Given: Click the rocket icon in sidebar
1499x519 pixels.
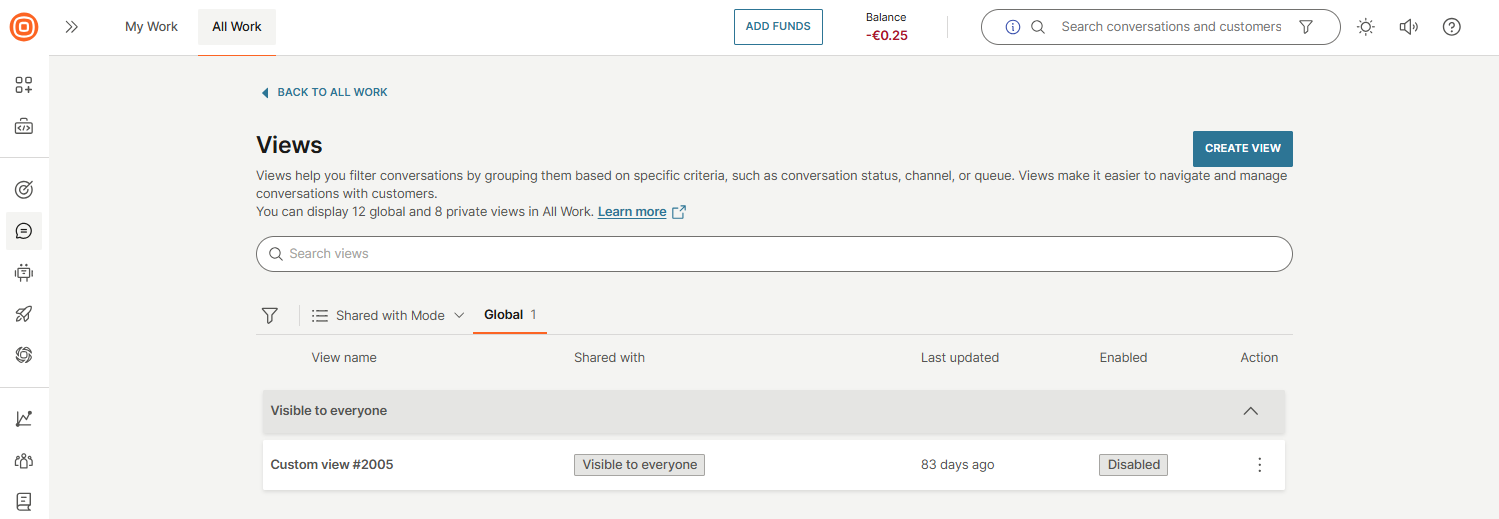Looking at the screenshot, I should 24,314.
